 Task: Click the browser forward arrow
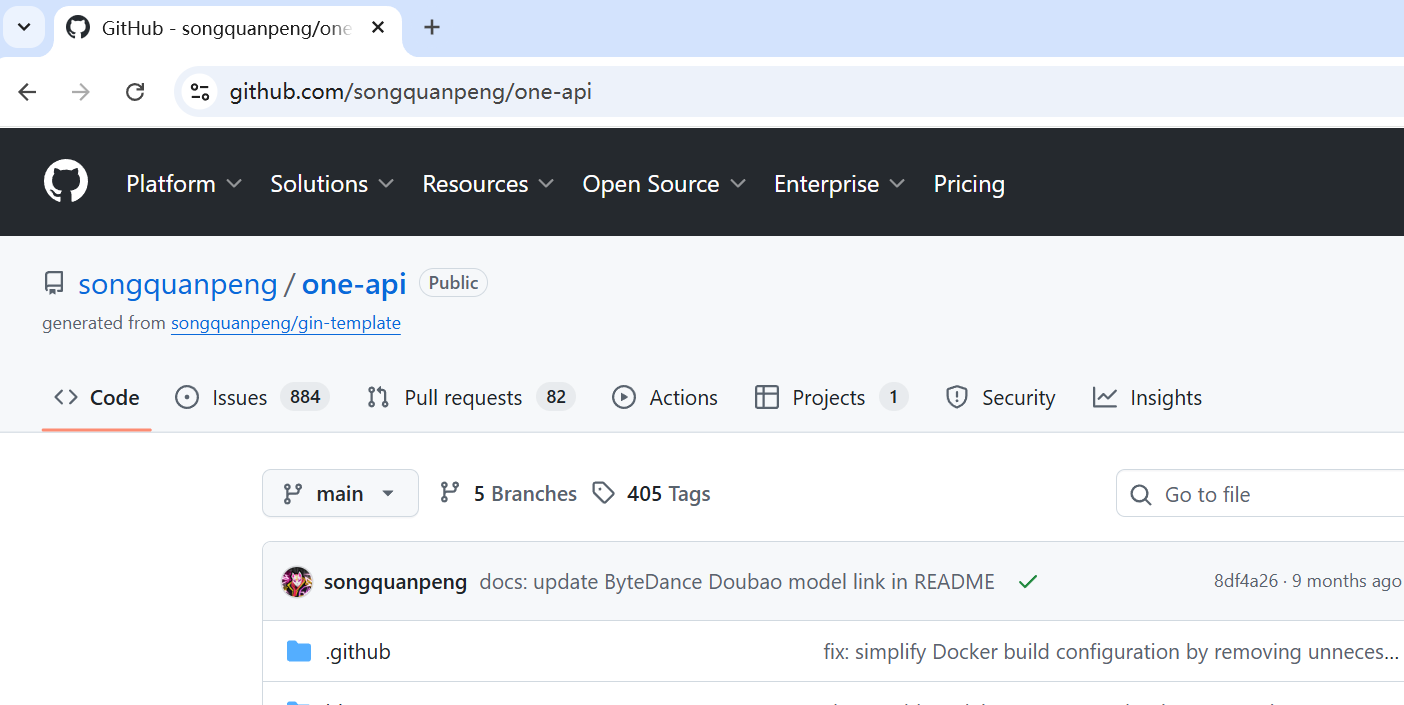[81, 92]
